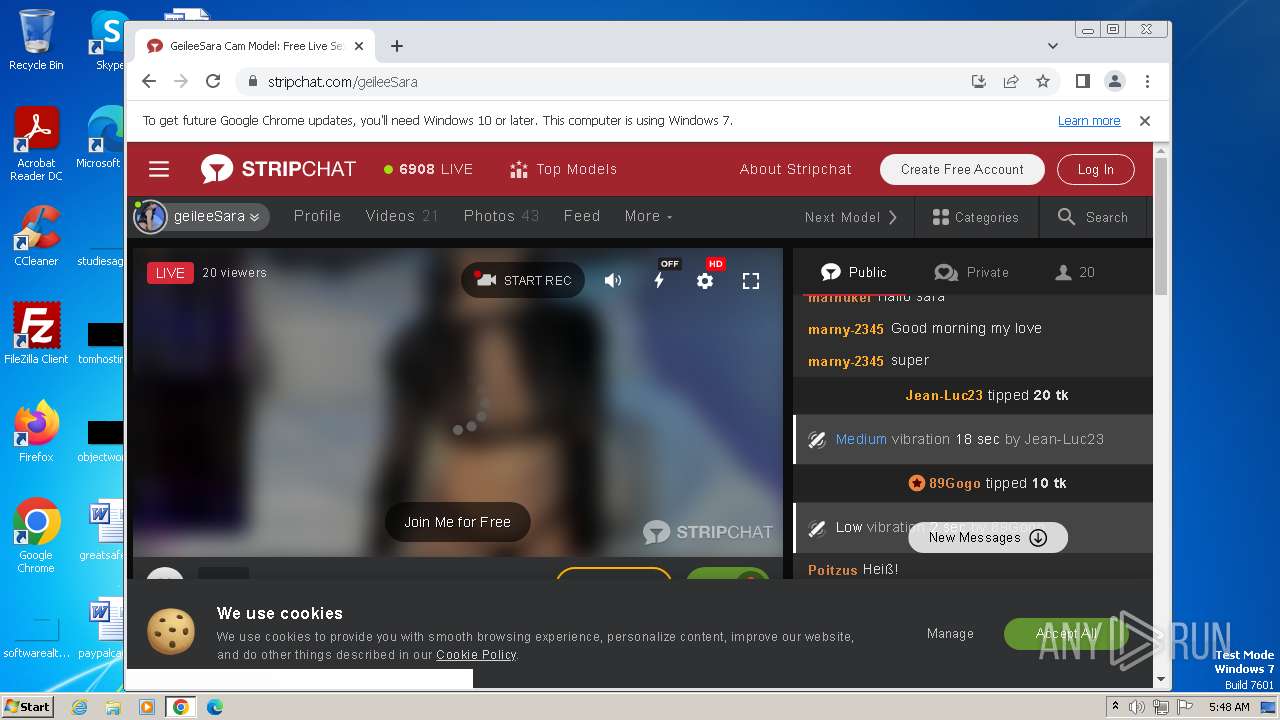This screenshot has height=720, width=1280.
Task: Select the Private chat tab
Action: coord(971,272)
